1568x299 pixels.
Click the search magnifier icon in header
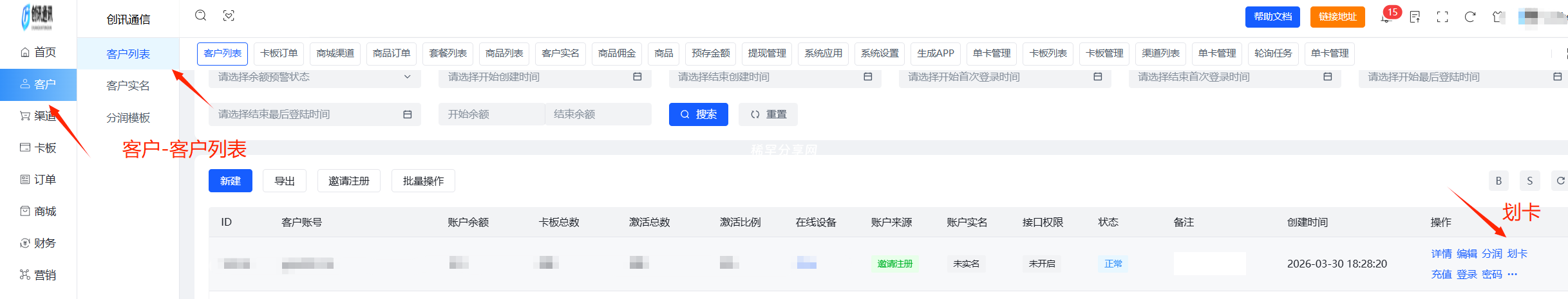pyautogui.click(x=201, y=15)
